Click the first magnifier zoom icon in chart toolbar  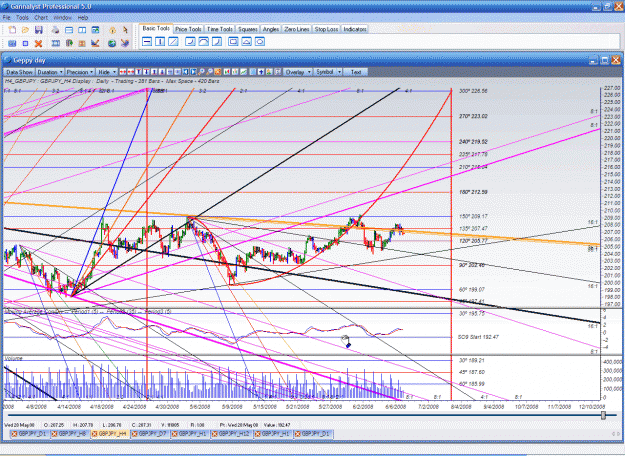(200, 72)
